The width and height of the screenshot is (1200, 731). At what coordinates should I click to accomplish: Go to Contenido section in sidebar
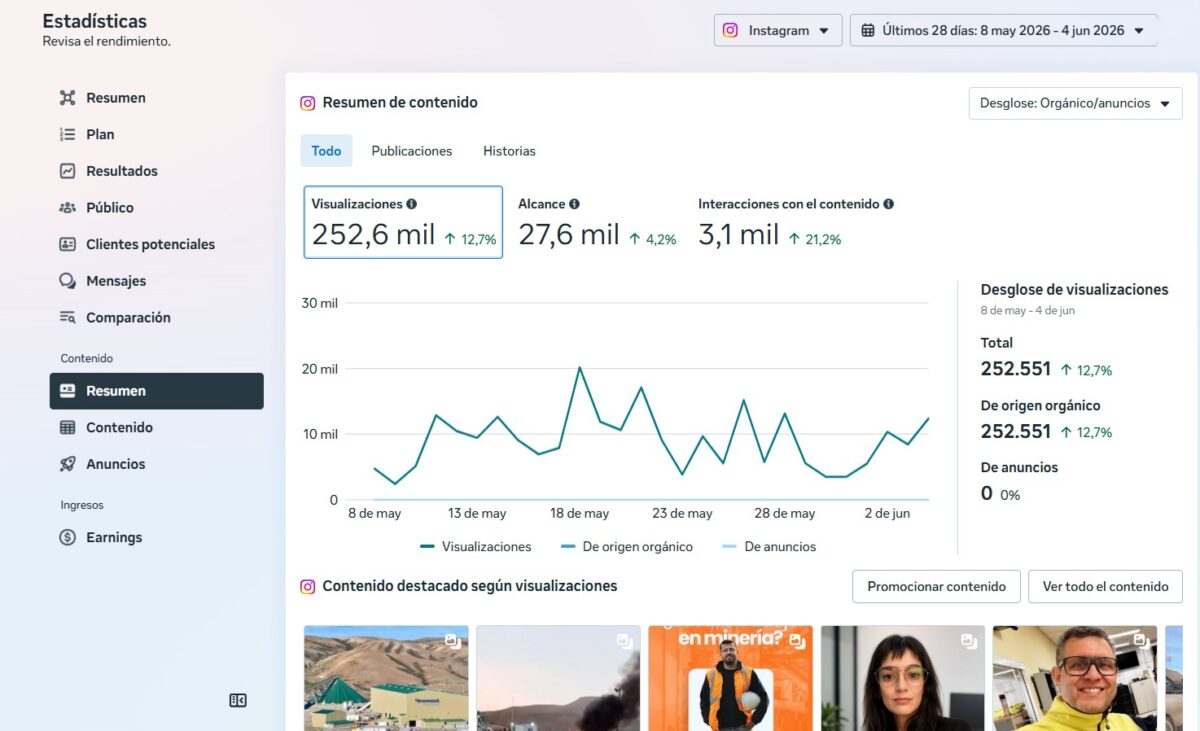[x=157, y=427]
